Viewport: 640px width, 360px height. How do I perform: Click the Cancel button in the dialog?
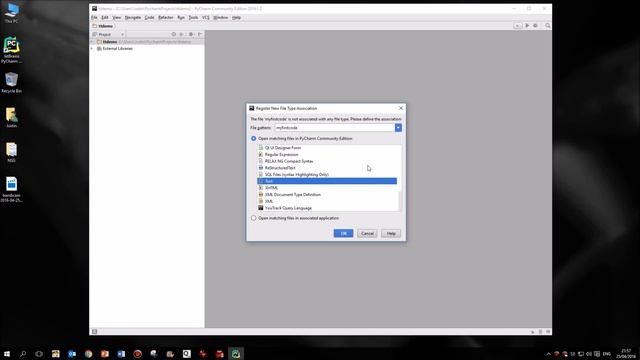[367, 233]
